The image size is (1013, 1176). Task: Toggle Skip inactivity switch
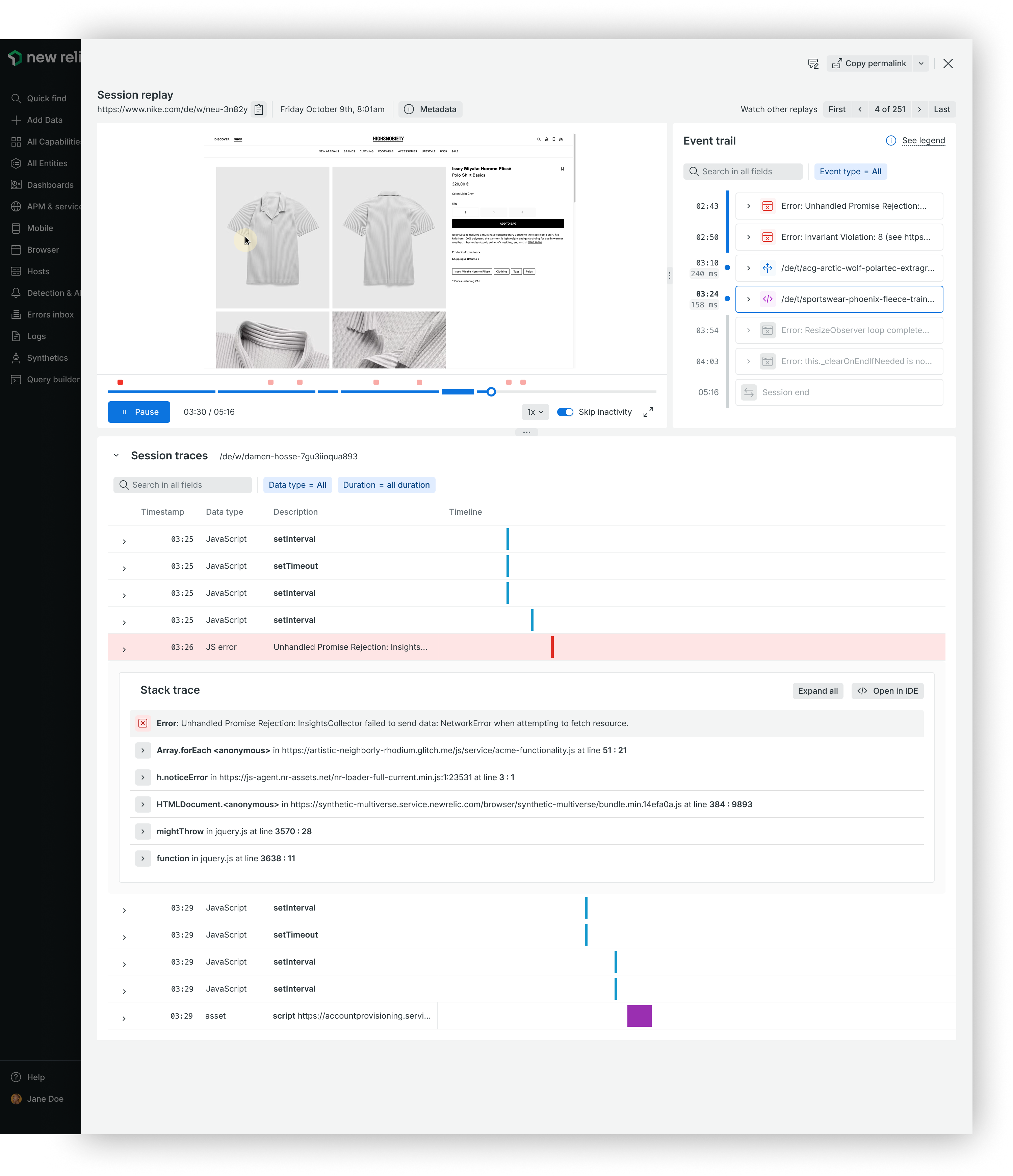(565, 412)
